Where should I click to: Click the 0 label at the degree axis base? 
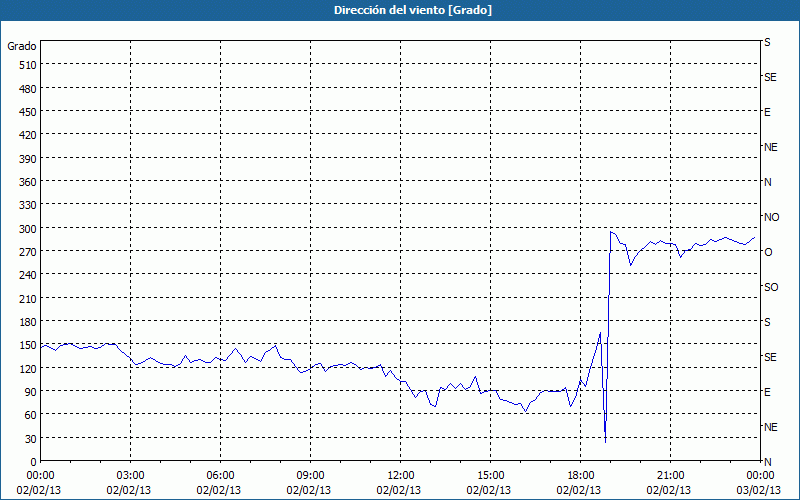[x=34, y=462]
